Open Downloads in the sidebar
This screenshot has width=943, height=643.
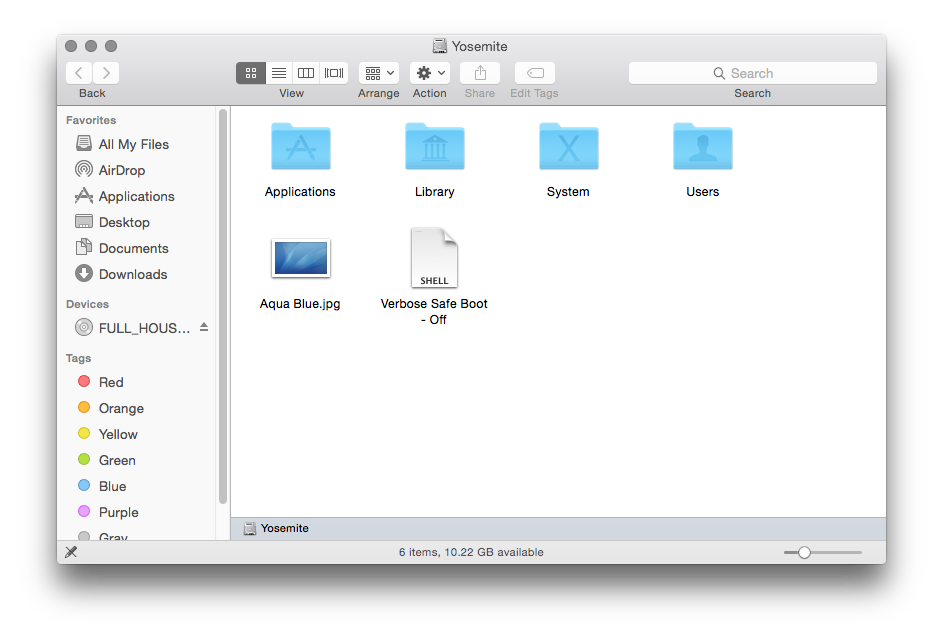point(133,274)
